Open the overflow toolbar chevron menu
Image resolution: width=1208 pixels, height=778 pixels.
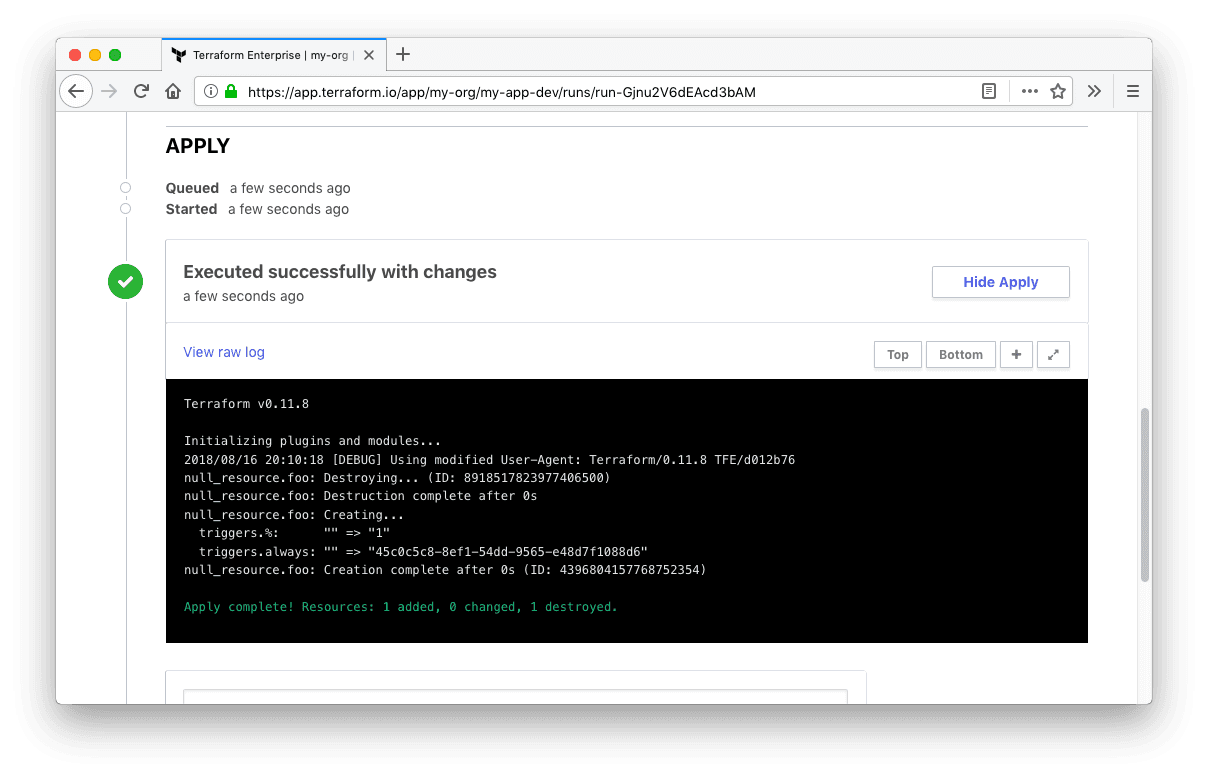click(x=1094, y=91)
